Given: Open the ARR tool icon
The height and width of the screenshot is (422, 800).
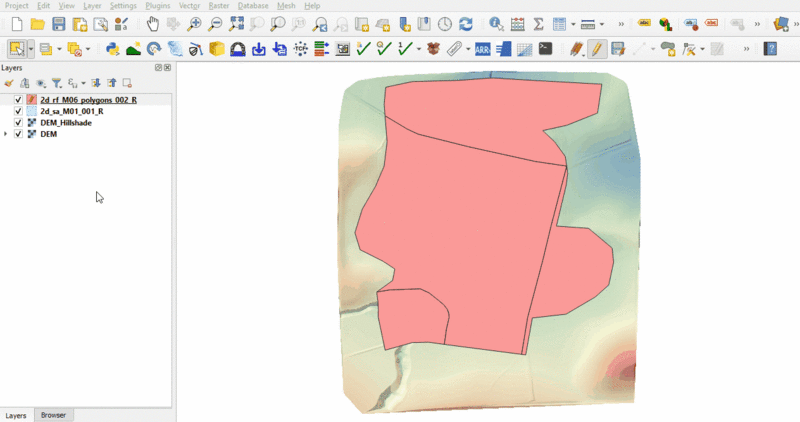Looking at the screenshot, I should (482, 48).
